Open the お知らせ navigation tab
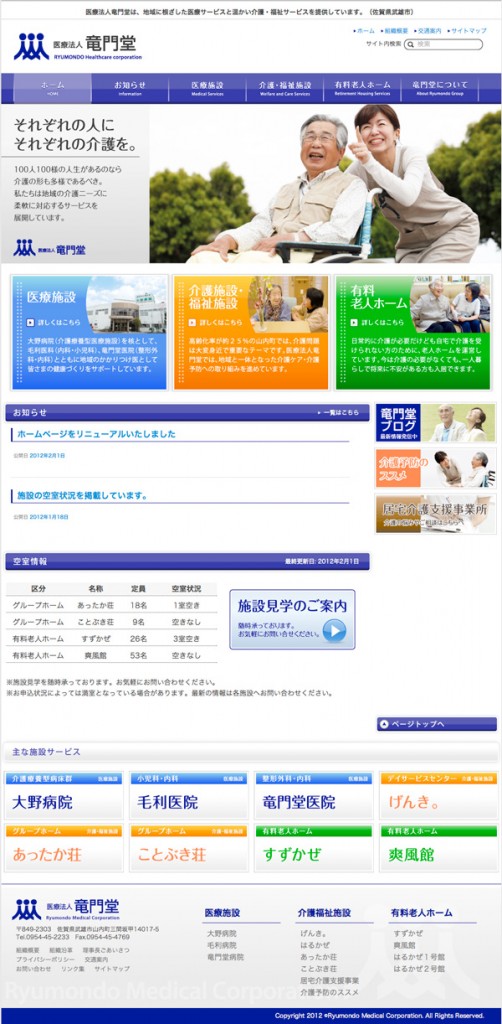502x1024 pixels. (130, 88)
